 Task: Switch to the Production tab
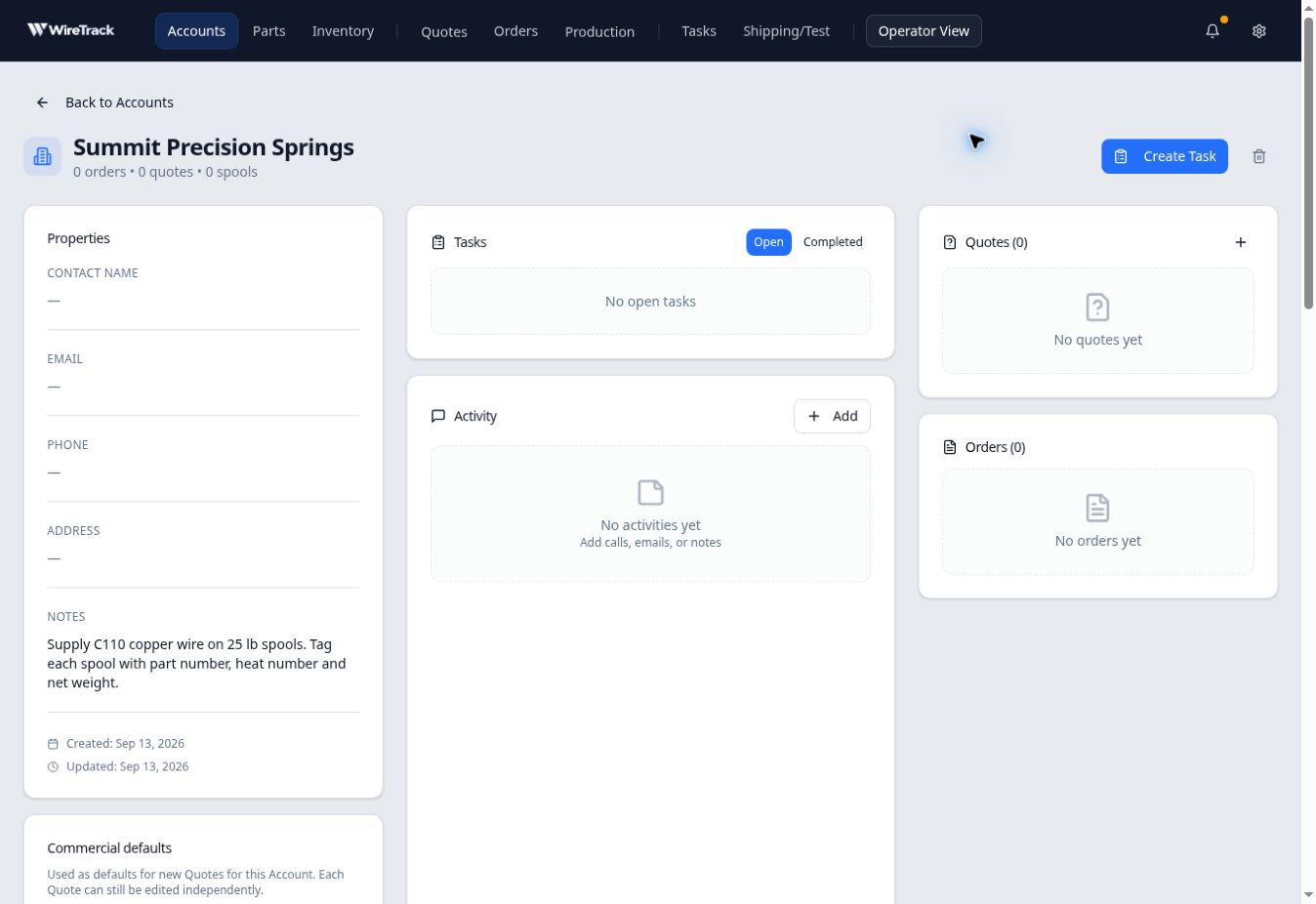click(x=599, y=31)
